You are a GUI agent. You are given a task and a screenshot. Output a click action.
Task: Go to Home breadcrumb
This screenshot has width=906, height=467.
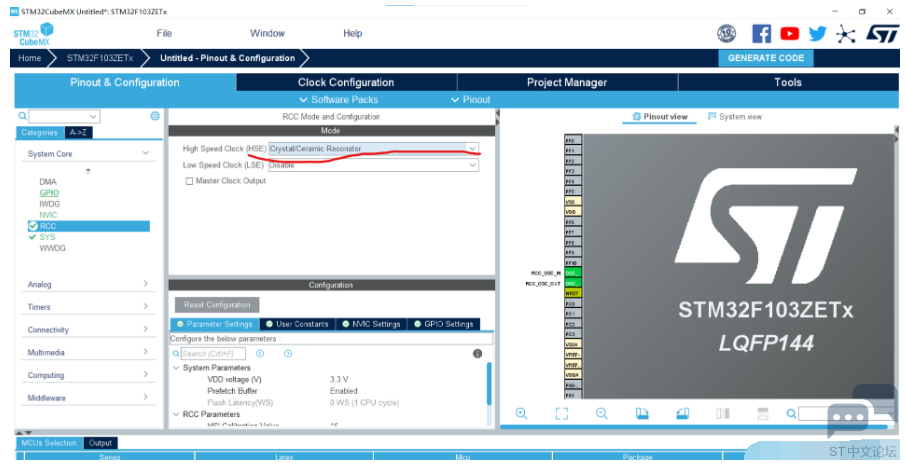pyautogui.click(x=29, y=58)
